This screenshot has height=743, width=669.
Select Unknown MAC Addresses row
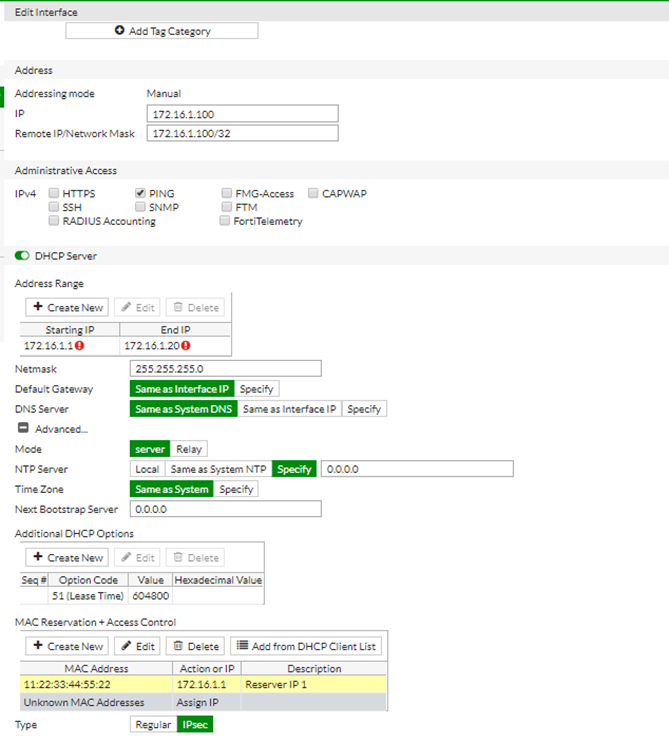coord(203,702)
